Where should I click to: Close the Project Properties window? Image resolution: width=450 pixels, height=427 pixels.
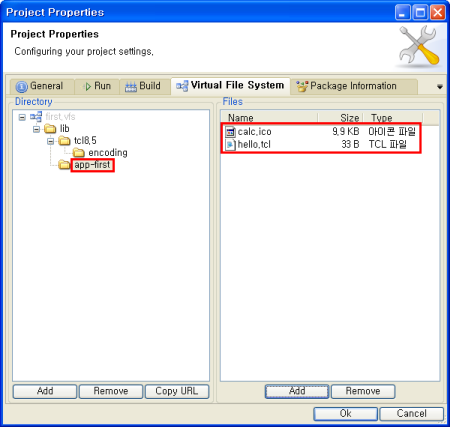pos(438,13)
